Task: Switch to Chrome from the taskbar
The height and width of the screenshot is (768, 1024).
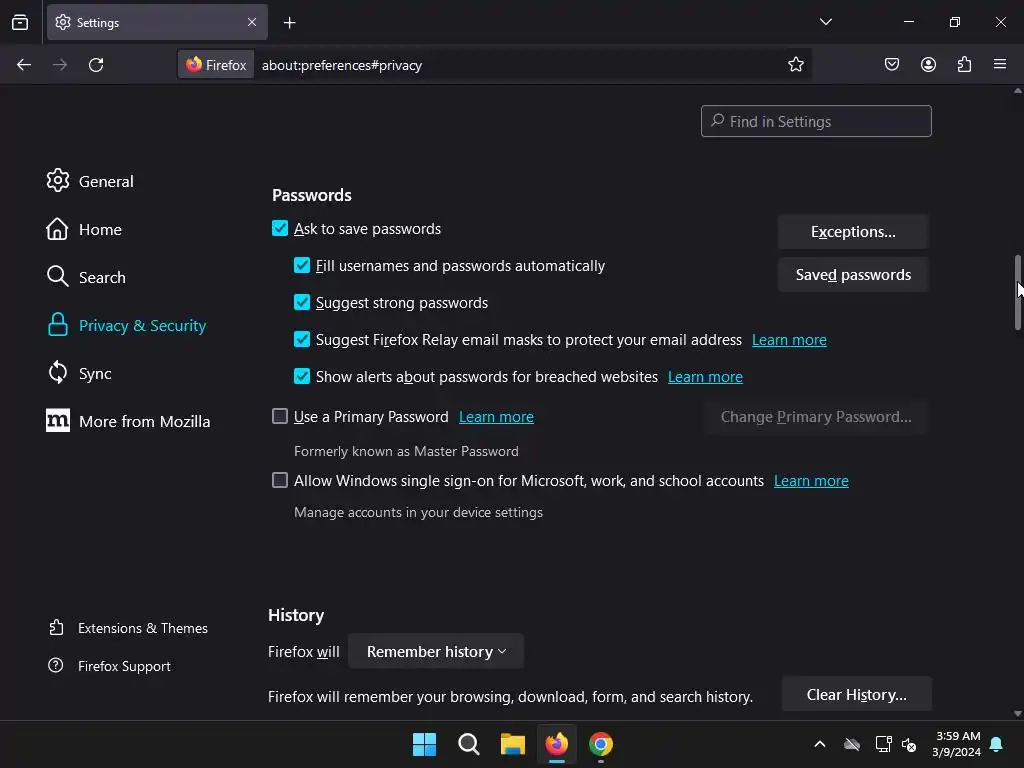Action: 601,744
